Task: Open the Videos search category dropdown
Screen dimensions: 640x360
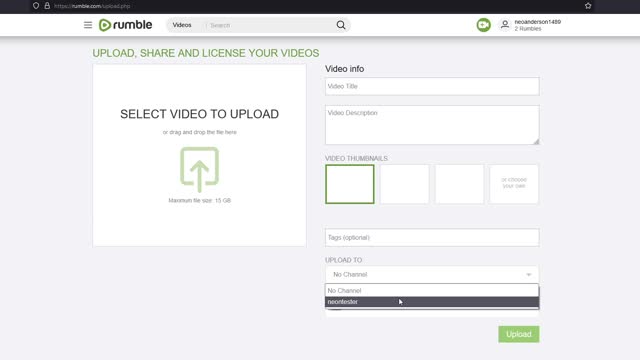Action: pos(182,25)
